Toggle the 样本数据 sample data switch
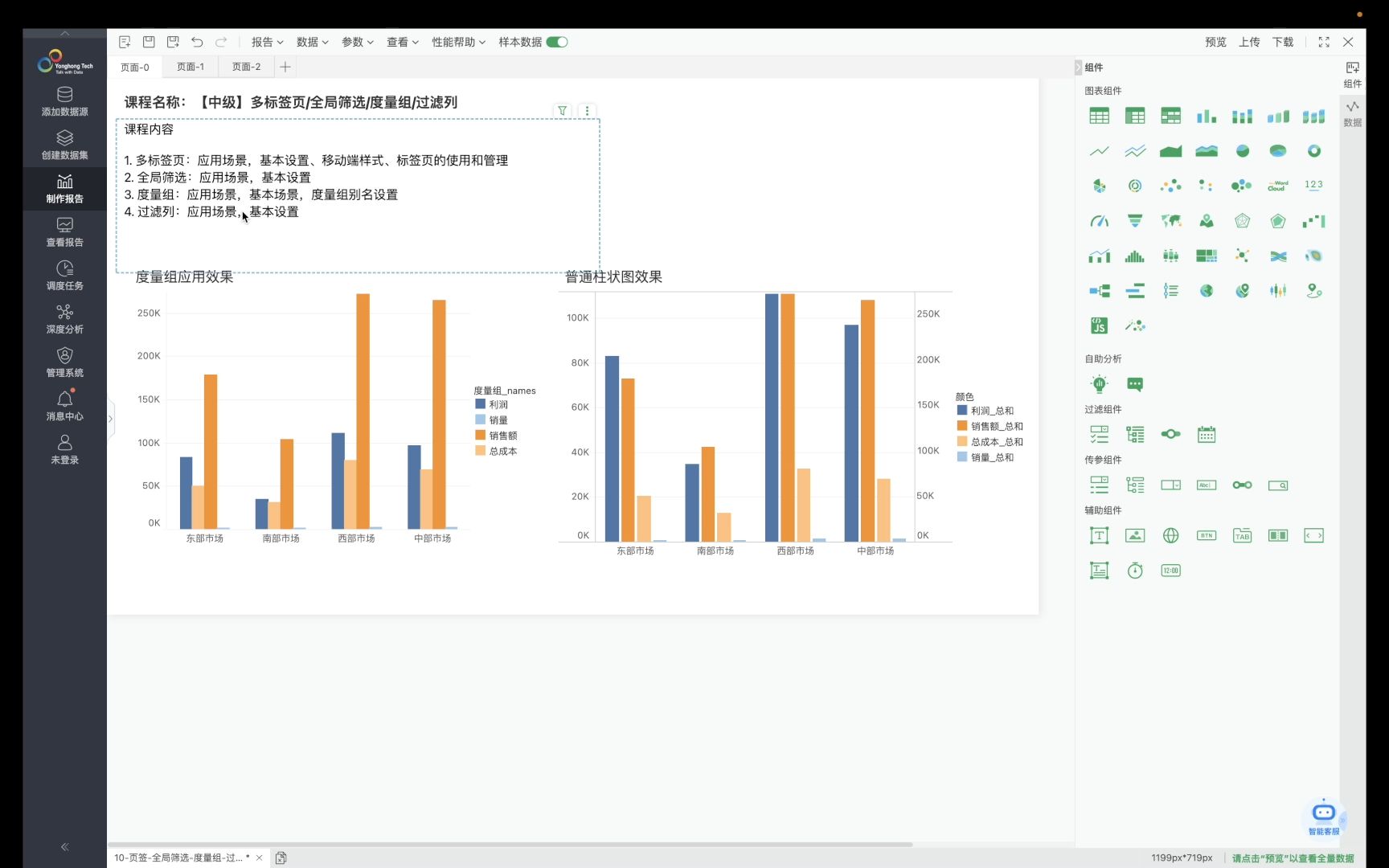Viewport: 1389px width, 868px height. pos(557,42)
